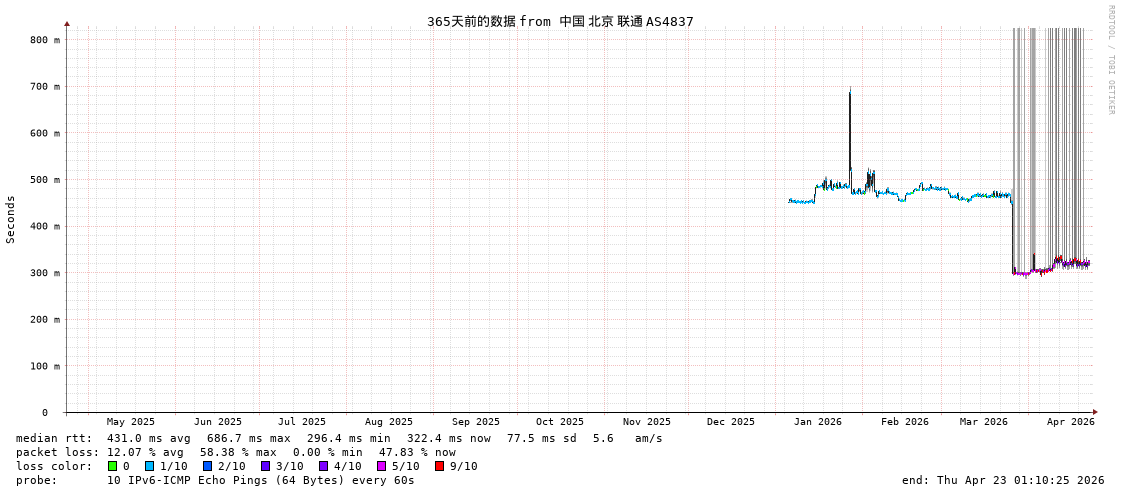Click the Apr 2026 x-axis label
This screenshot has height=494, width=1121.
(x=1070, y=422)
